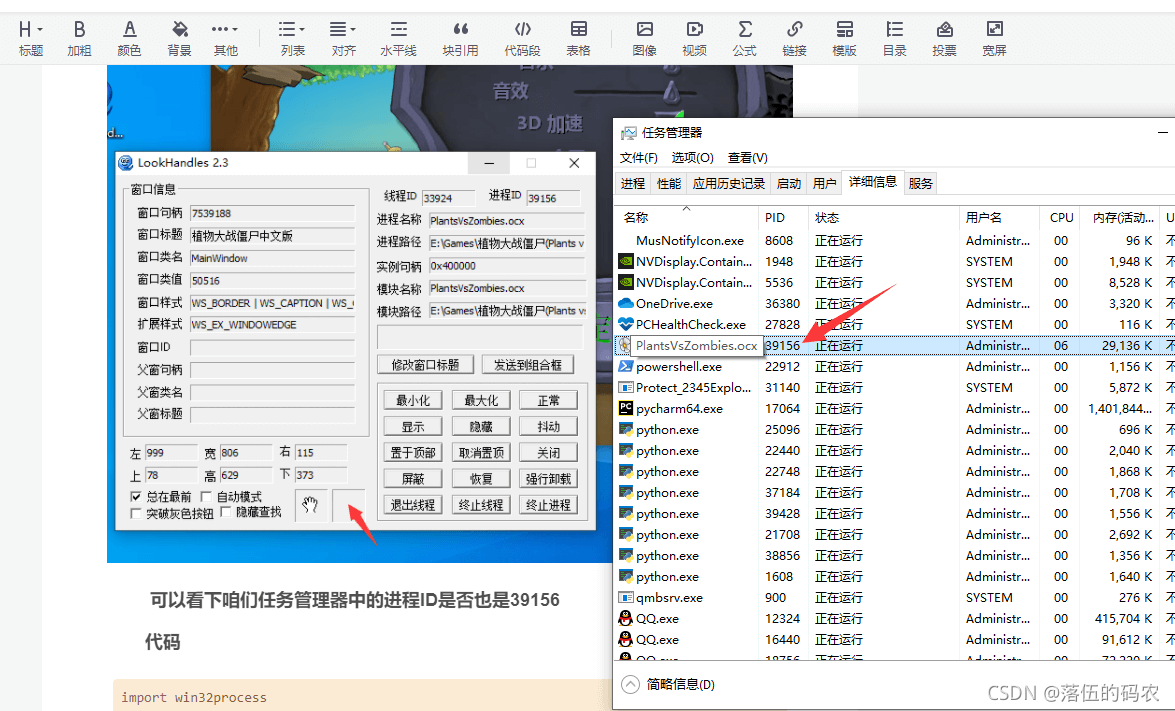Collapse Task Manager via 简略信息 chevron
Screen dimensions: 1175x711
pyautogui.click(x=630, y=685)
